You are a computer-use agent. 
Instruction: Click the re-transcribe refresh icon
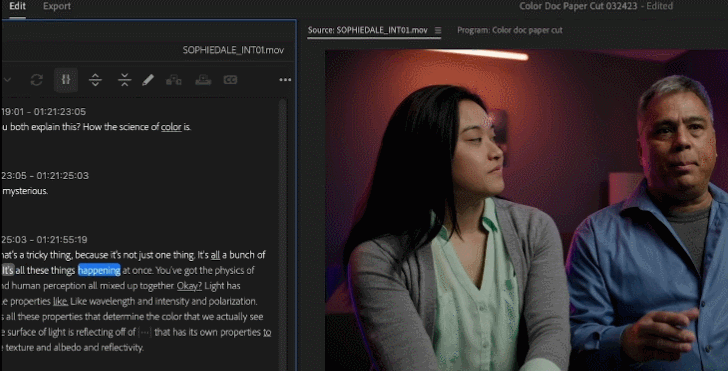tap(37, 80)
